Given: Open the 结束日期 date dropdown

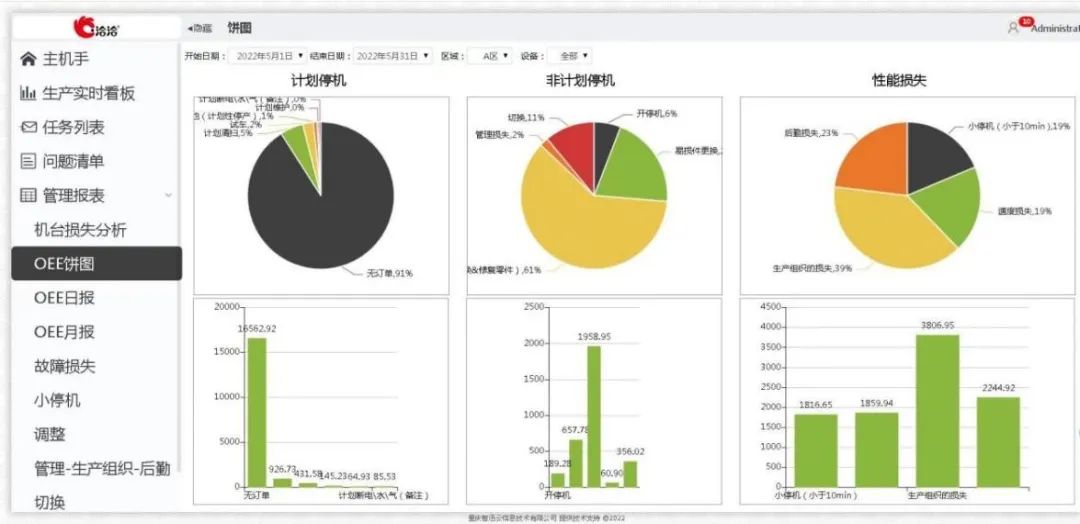Looking at the screenshot, I should 393,56.
